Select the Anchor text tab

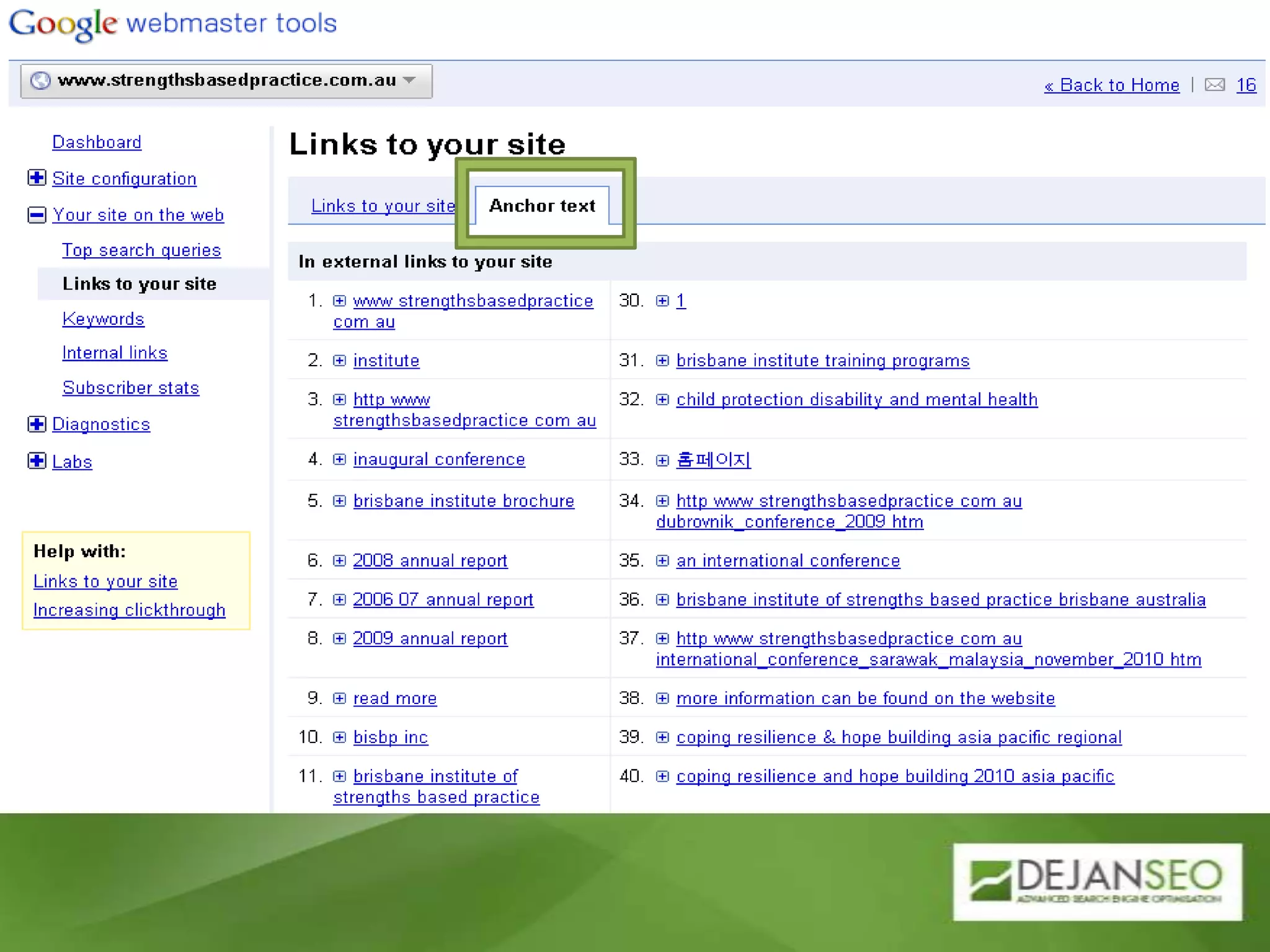[x=542, y=206]
